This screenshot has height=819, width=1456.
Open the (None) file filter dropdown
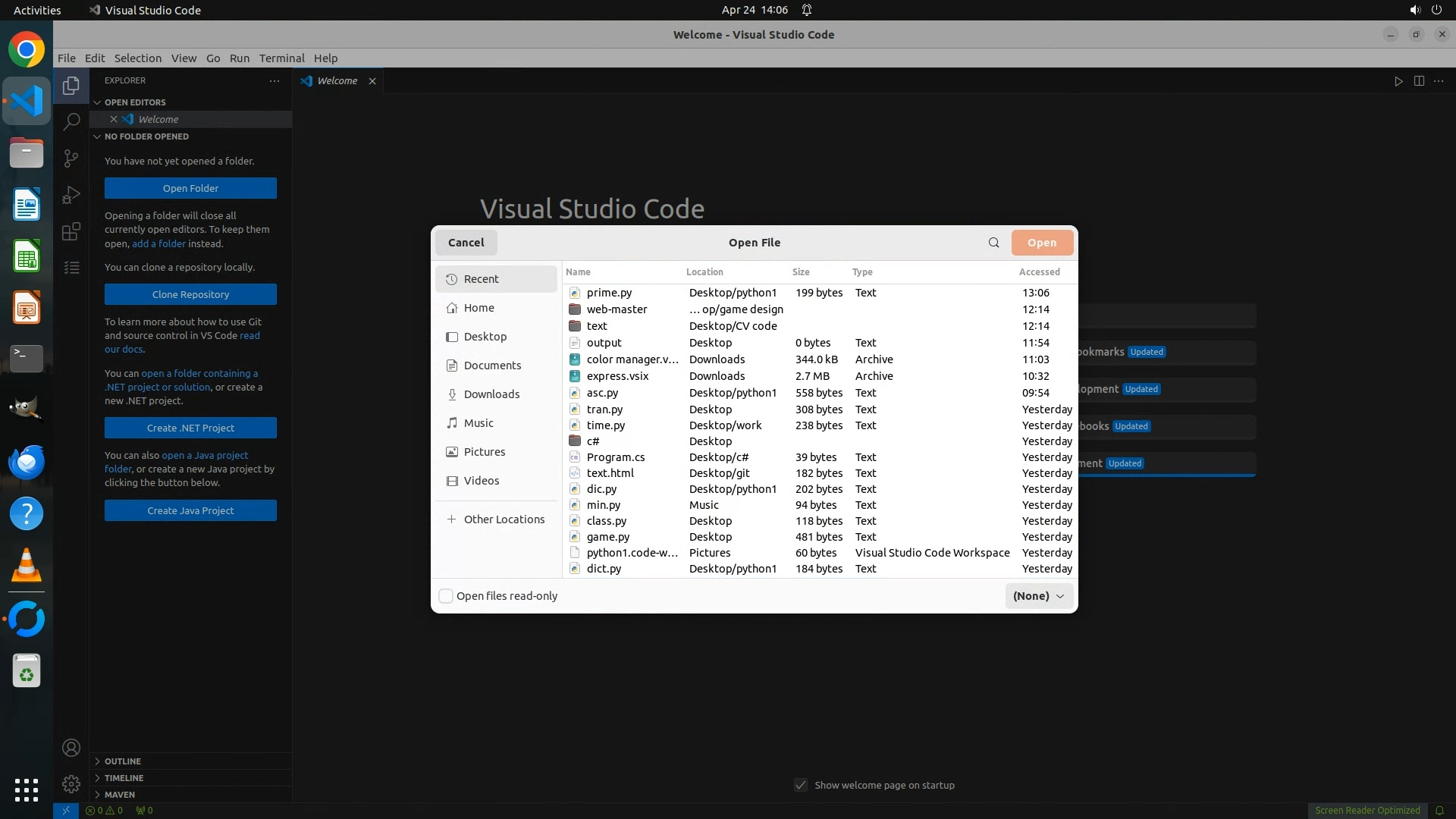coord(1039,596)
